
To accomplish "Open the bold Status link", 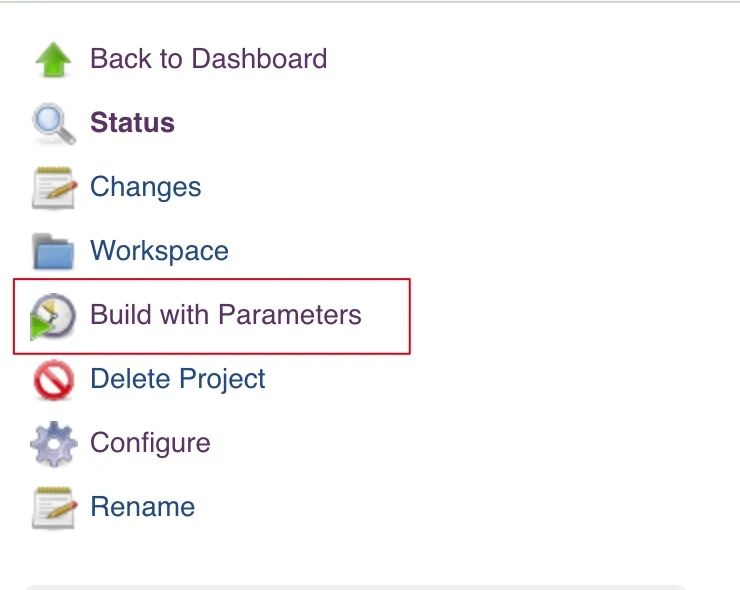I will pos(132,123).
